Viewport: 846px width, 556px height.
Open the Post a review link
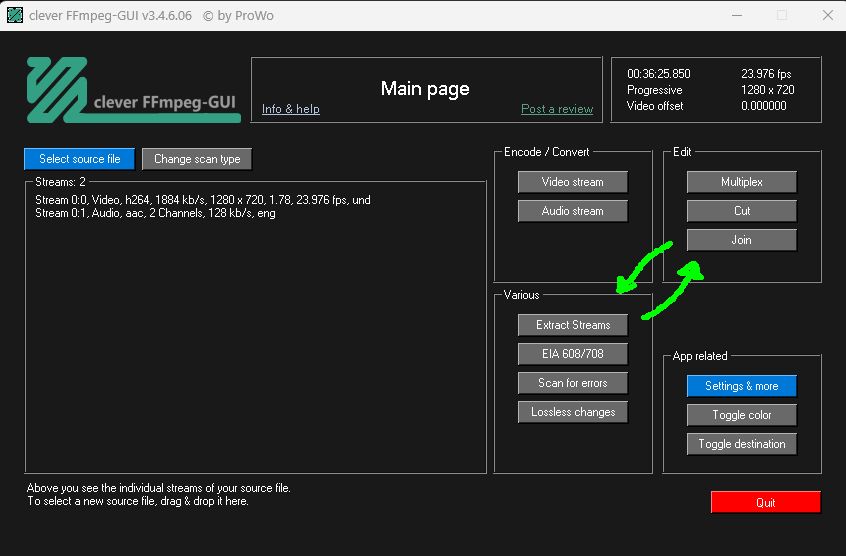[557, 109]
